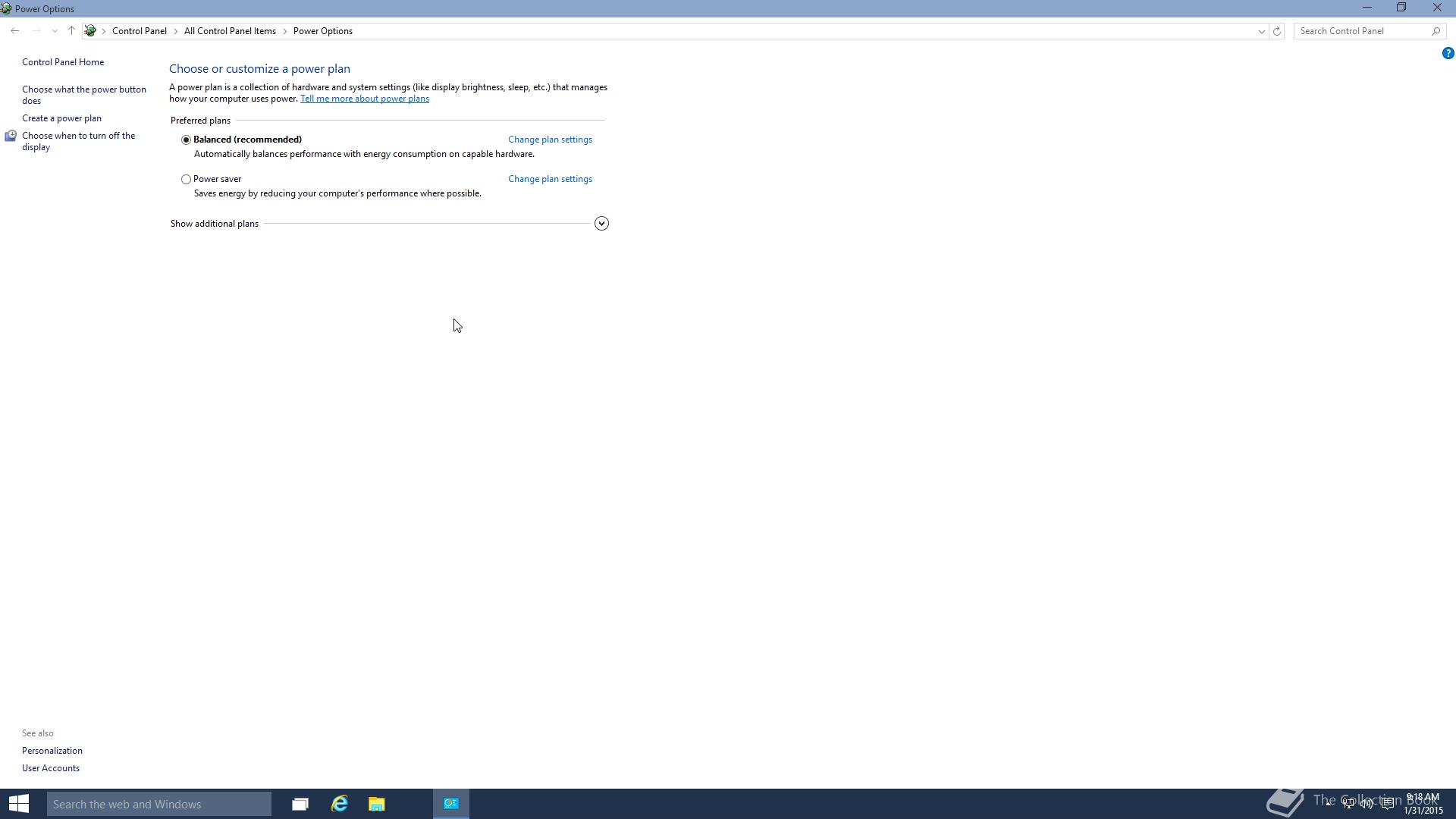Open Control Panel breadcrumb
The height and width of the screenshot is (819, 1456).
click(140, 31)
